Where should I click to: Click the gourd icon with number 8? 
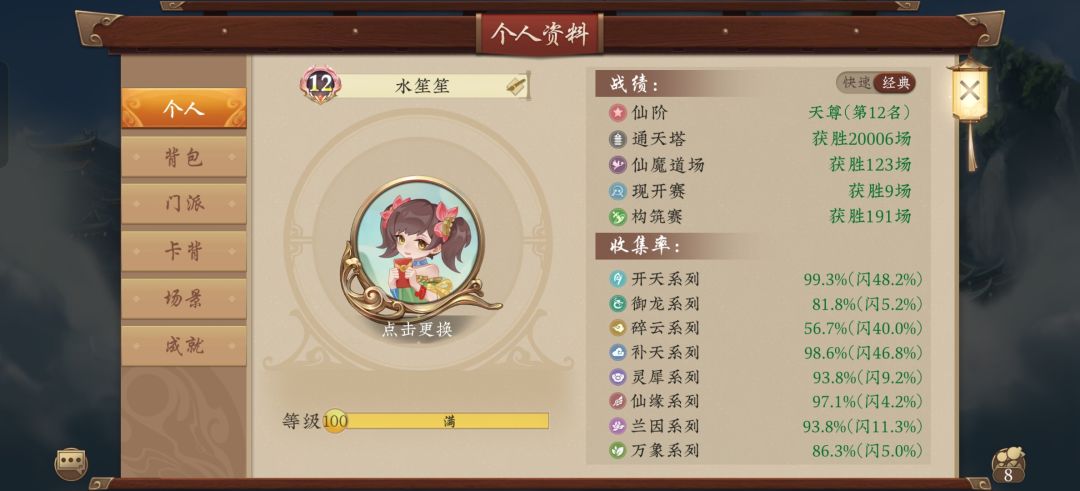[1008, 466]
